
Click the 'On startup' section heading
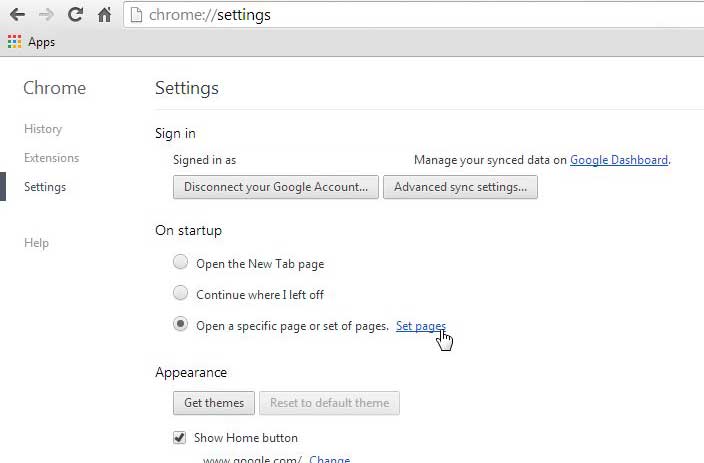tap(189, 230)
